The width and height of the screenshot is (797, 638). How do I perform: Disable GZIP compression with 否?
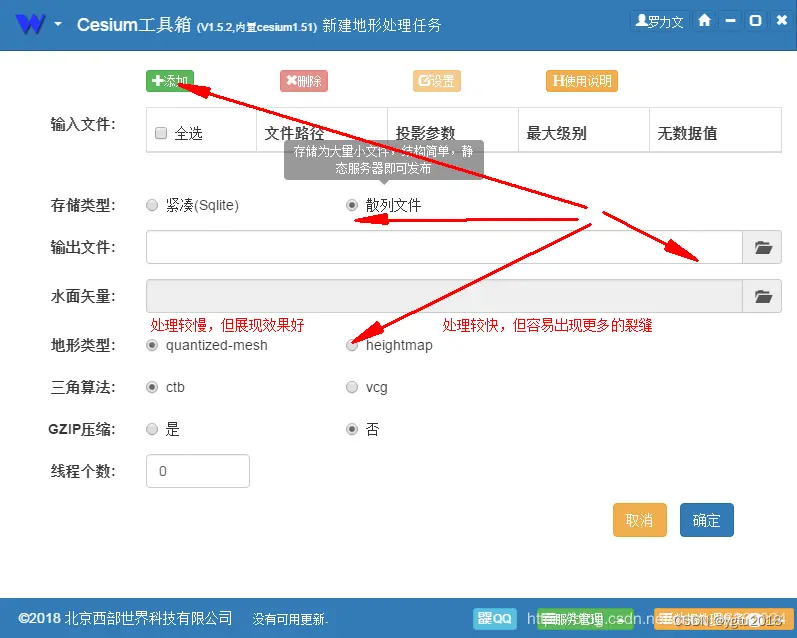tap(352, 430)
